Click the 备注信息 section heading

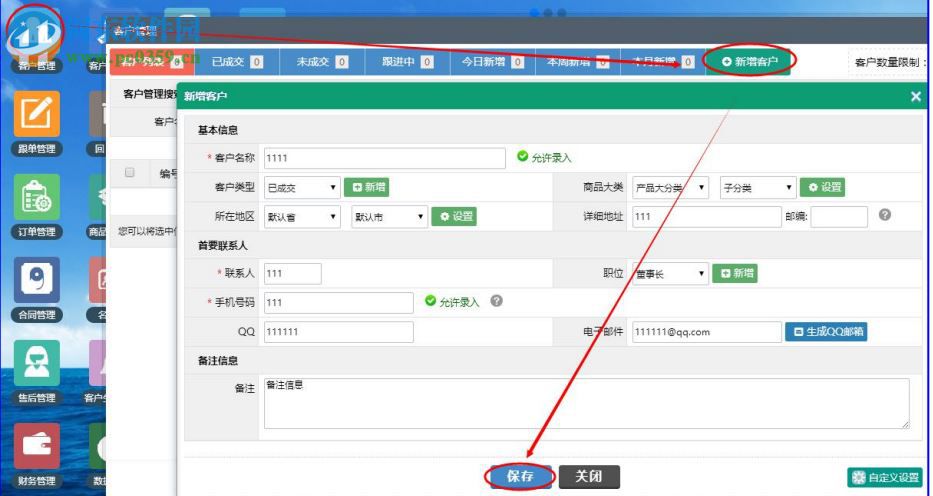pyautogui.click(x=218, y=361)
